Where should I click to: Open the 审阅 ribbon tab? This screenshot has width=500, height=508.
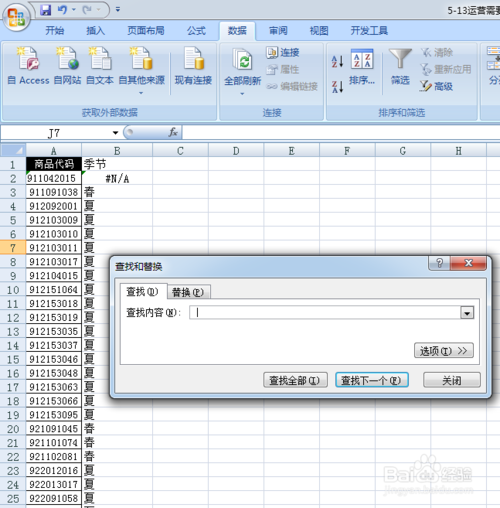click(278, 31)
